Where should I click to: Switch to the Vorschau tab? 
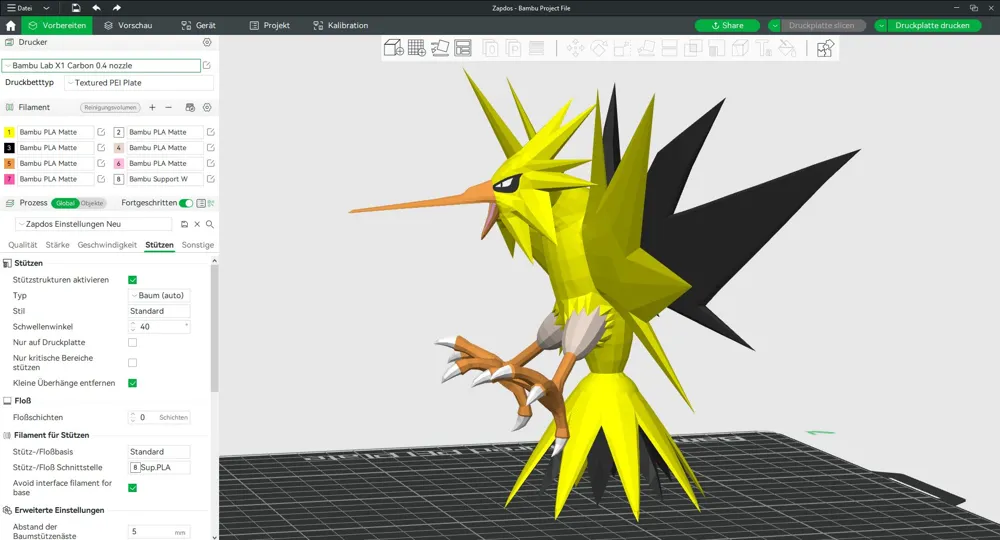tap(128, 26)
